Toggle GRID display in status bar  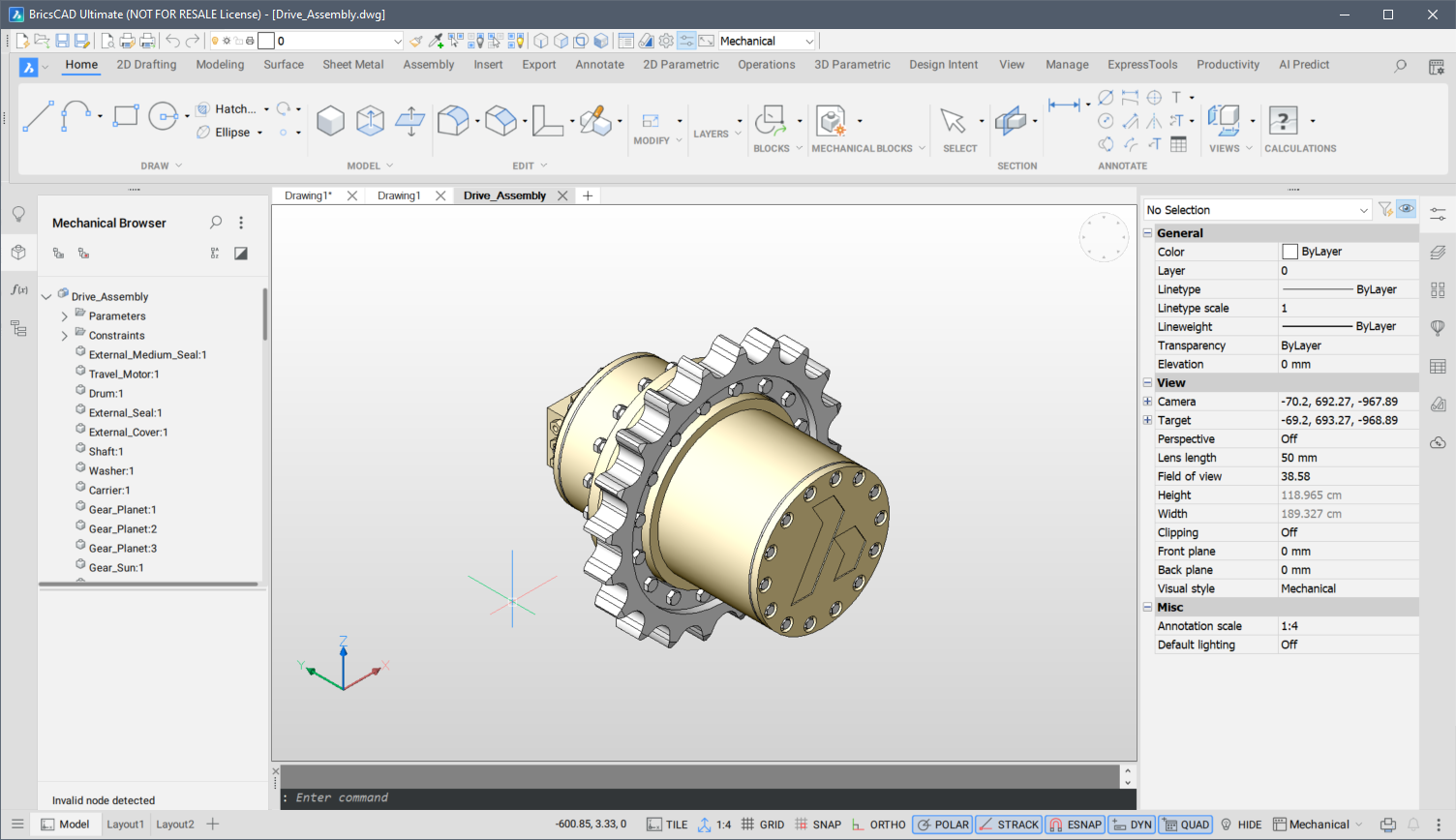coord(763,825)
